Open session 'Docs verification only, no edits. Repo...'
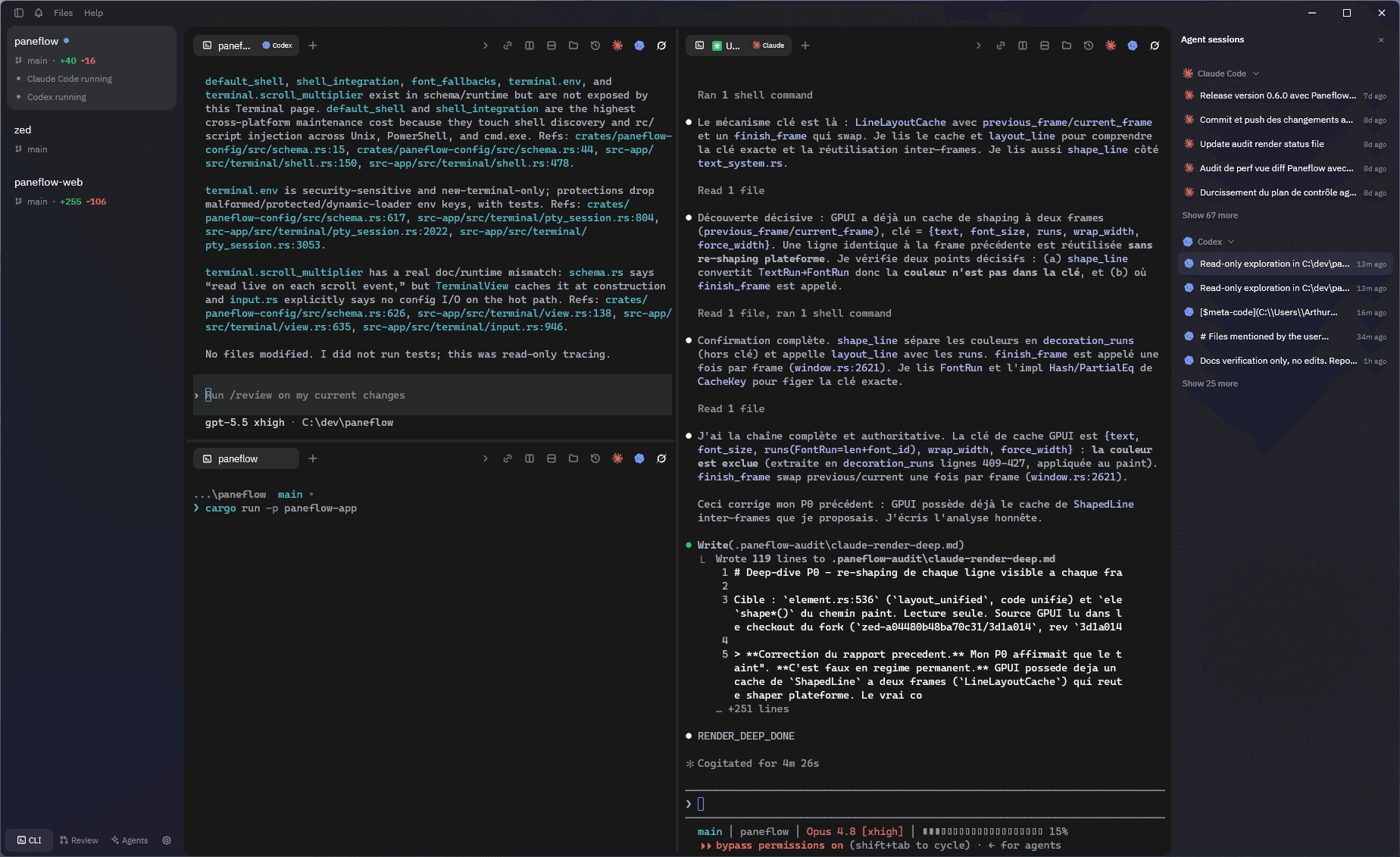 coord(1285,361)
